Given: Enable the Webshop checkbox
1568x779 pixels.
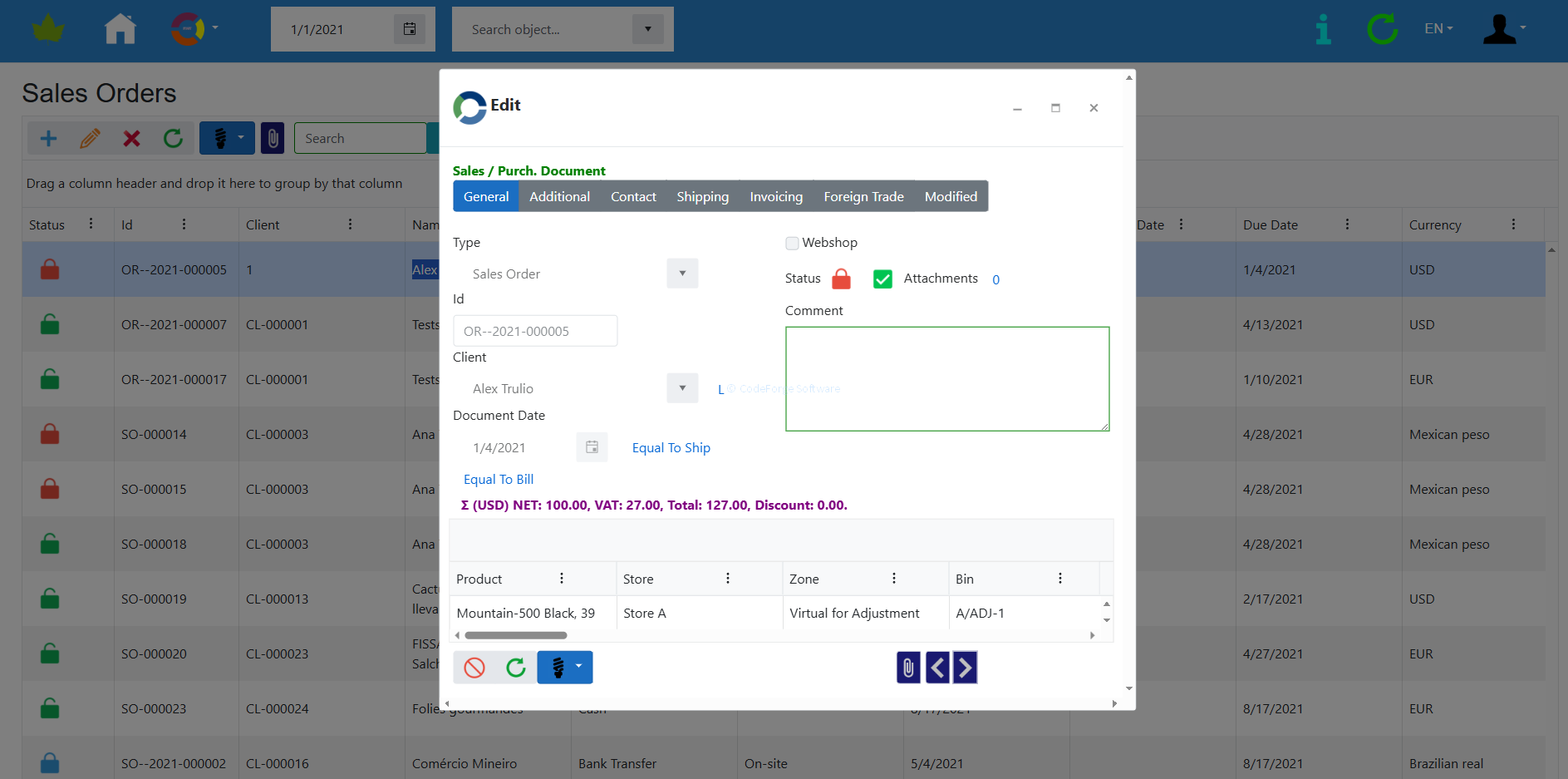Looking at the screenshot, I should click(x=793, y=243).
